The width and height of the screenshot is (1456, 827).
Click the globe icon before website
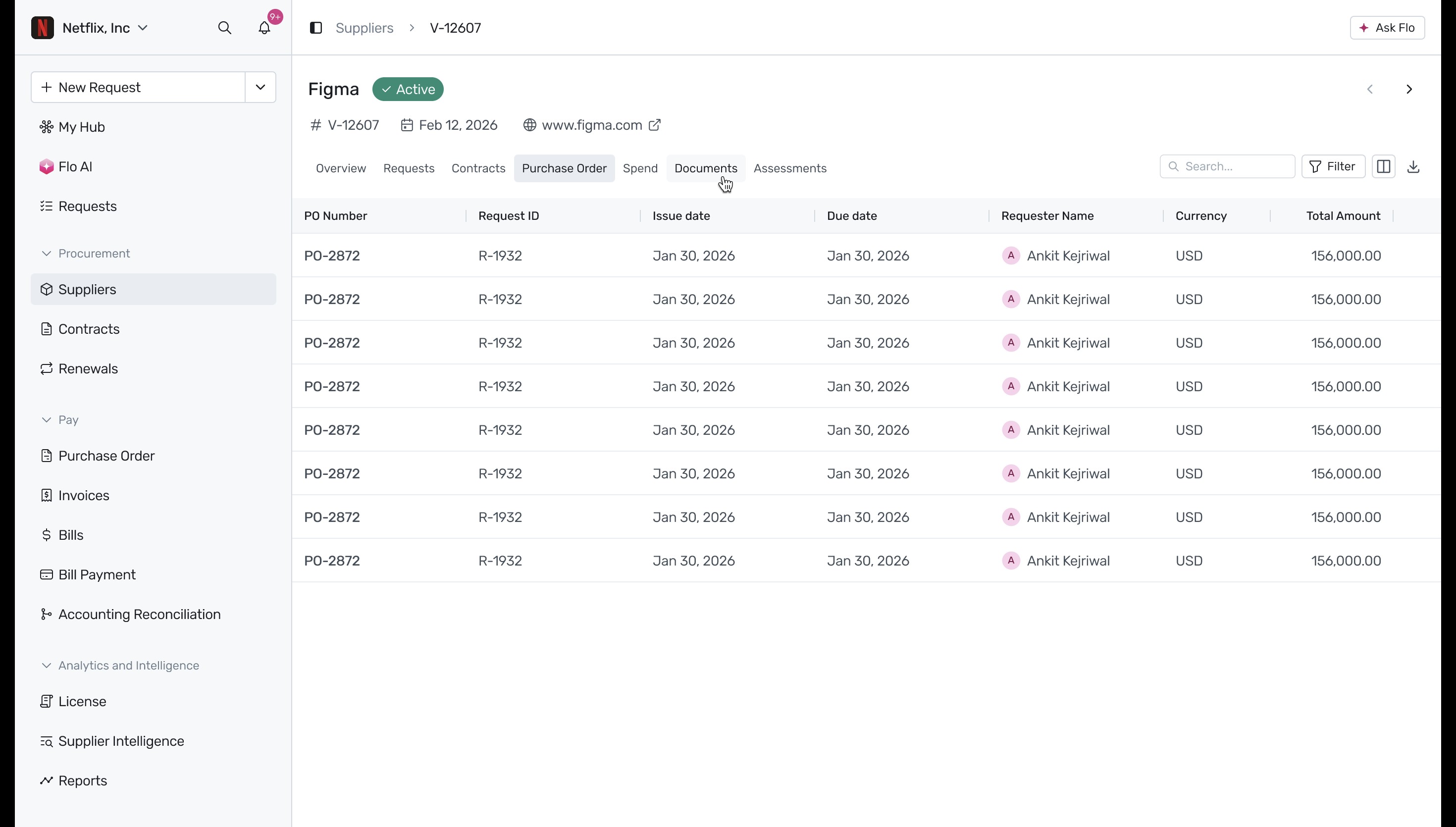point(529,125)
